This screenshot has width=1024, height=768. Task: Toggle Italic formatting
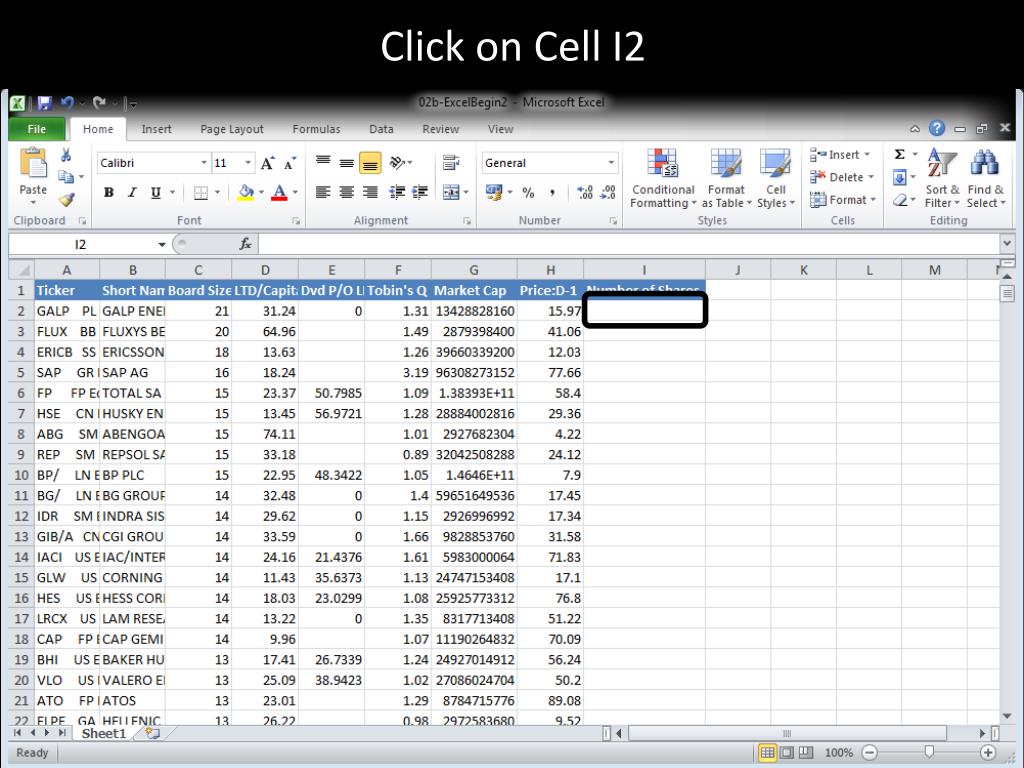coord(132,193)
